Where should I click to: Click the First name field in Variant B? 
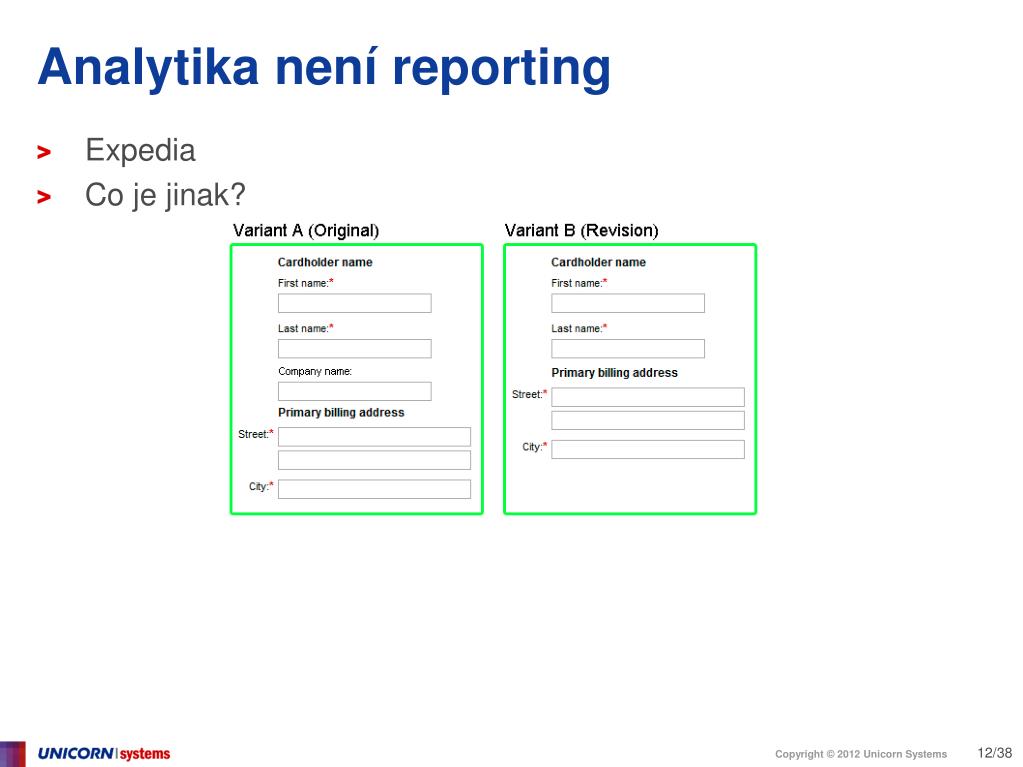pos(628,303)
